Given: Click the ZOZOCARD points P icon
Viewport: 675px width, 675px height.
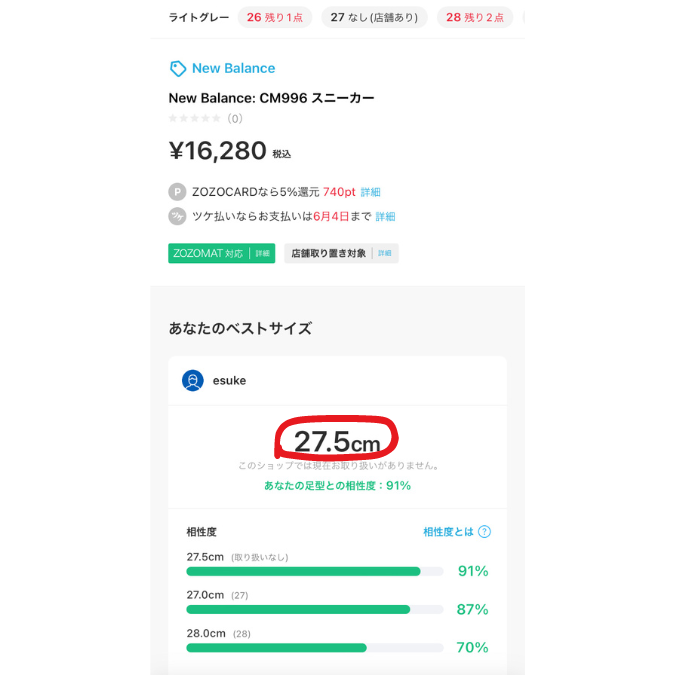Looking at the screenshot, I should (x=177, y=192).
